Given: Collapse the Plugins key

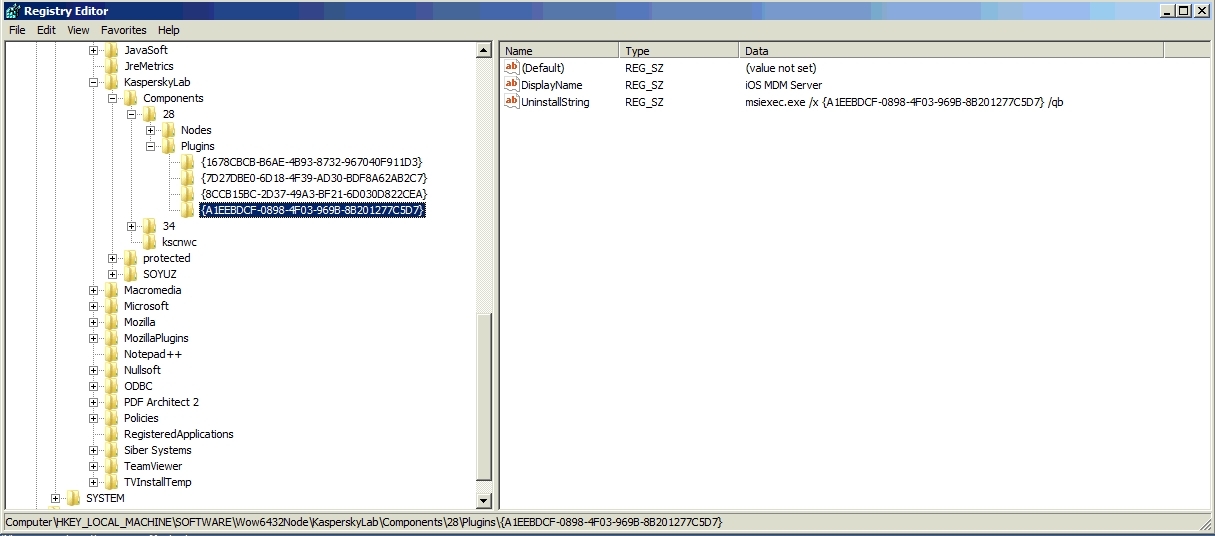Looking at the screenshot, I should (x=151, y=146).
